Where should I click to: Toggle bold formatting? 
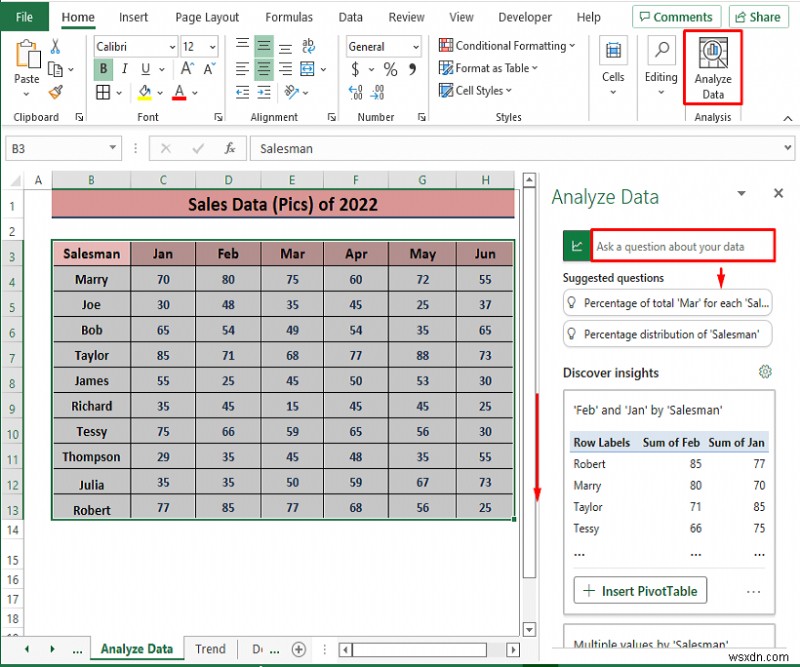tap(104, 68)
